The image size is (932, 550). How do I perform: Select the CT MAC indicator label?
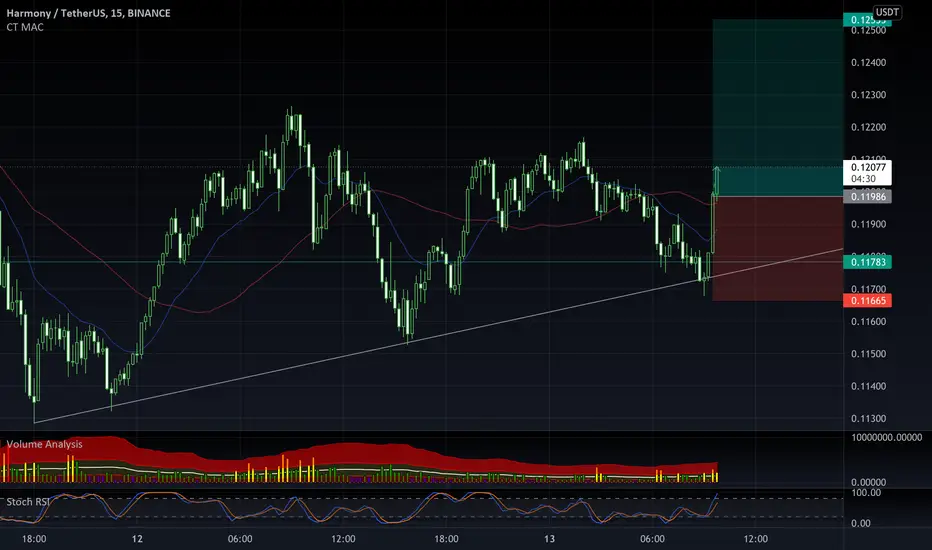(x=24, y=27)
